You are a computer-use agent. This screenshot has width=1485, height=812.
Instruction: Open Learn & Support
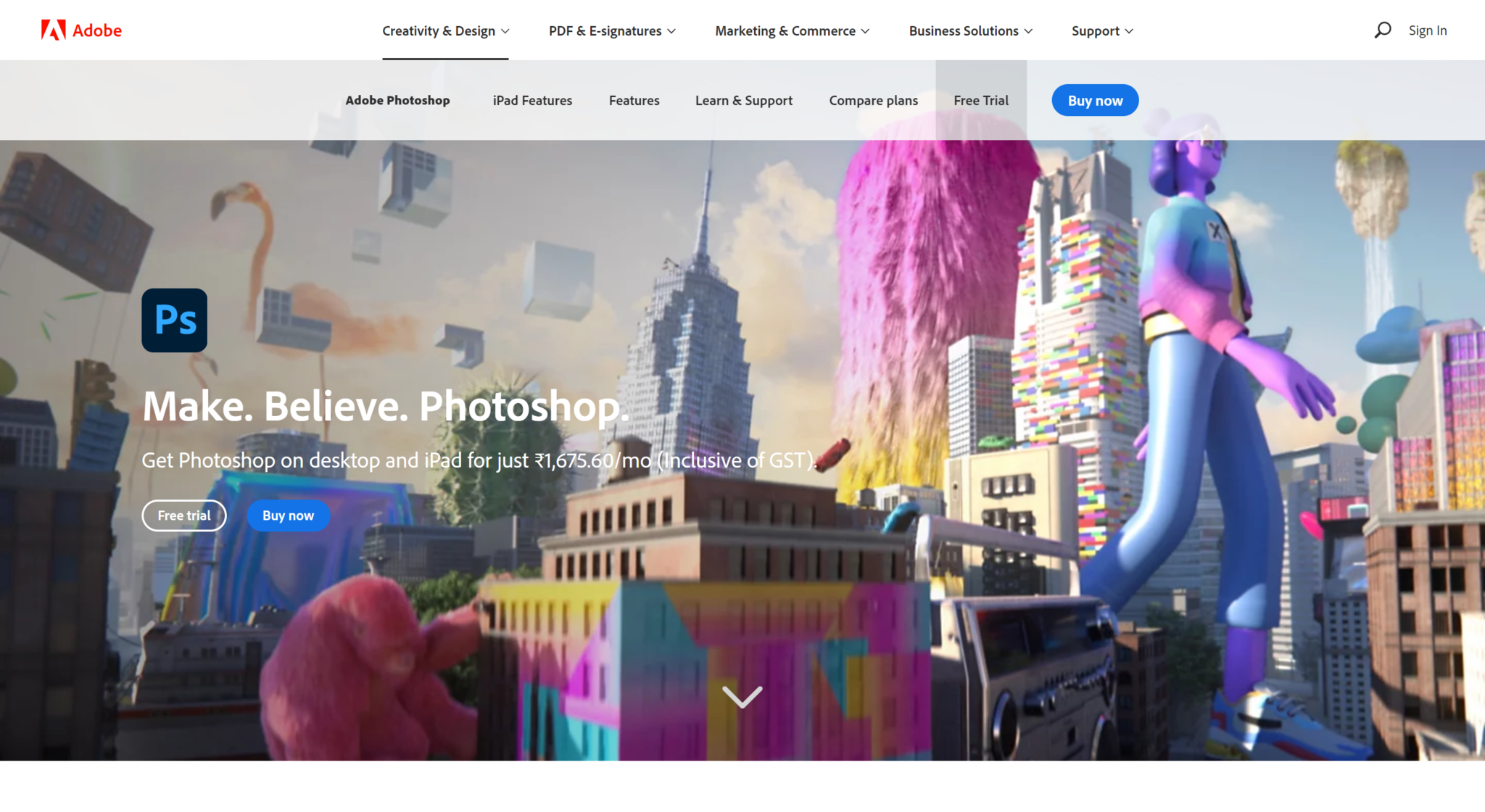tap(744, 100)
